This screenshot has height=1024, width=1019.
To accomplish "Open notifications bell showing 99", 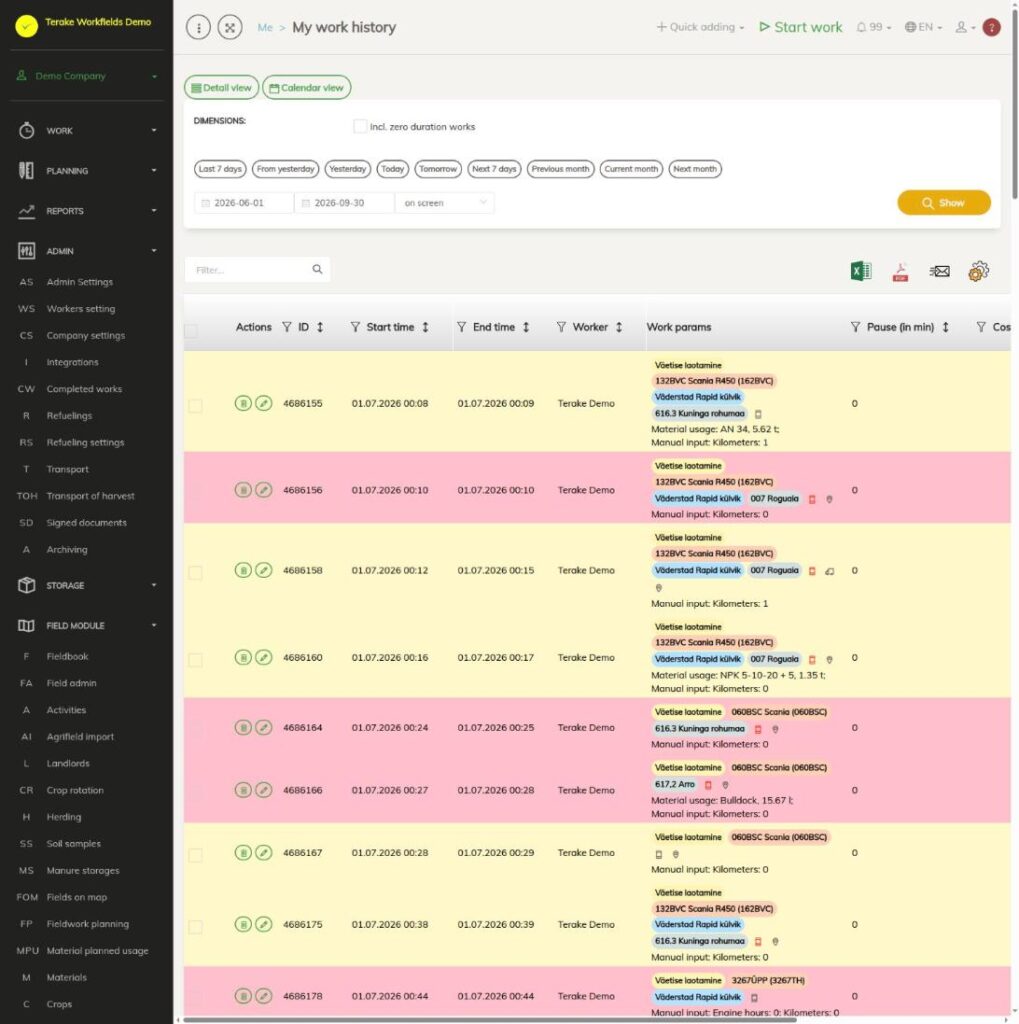I will click(873, 27).
